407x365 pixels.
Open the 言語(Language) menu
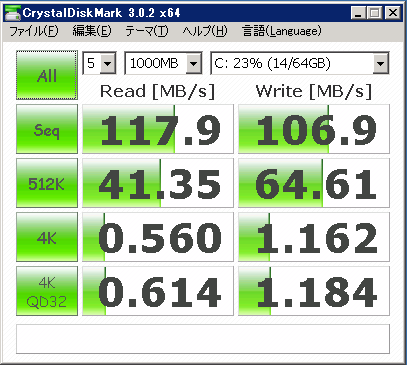[282, 31]
